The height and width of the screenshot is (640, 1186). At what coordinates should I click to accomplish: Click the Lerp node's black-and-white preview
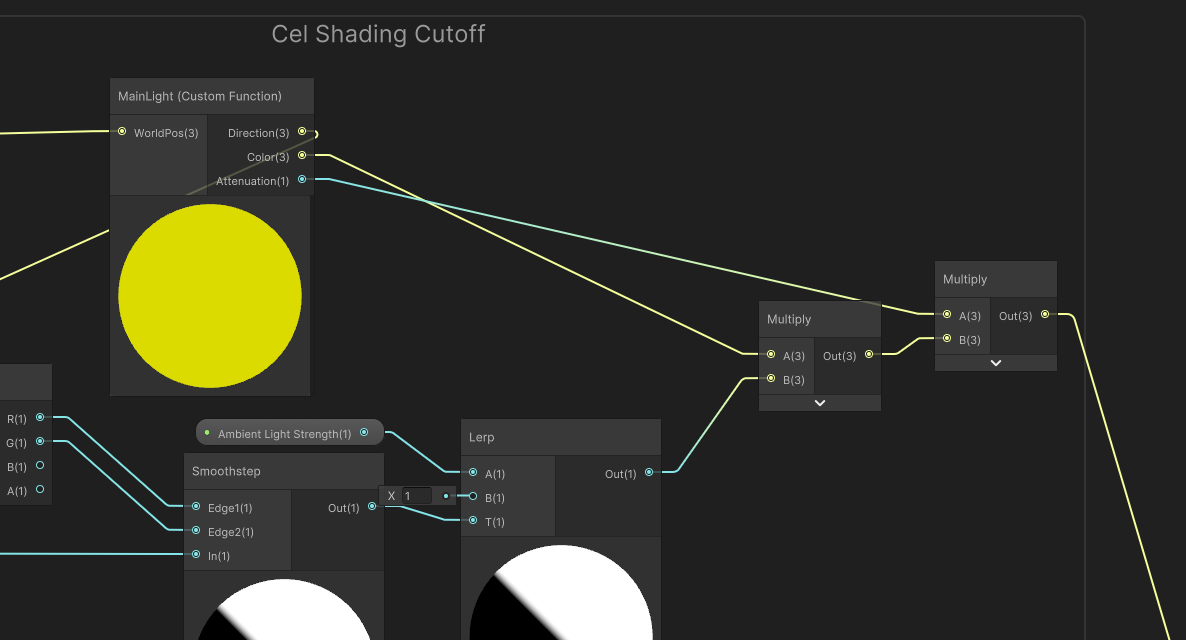click(x=560, y=600)
